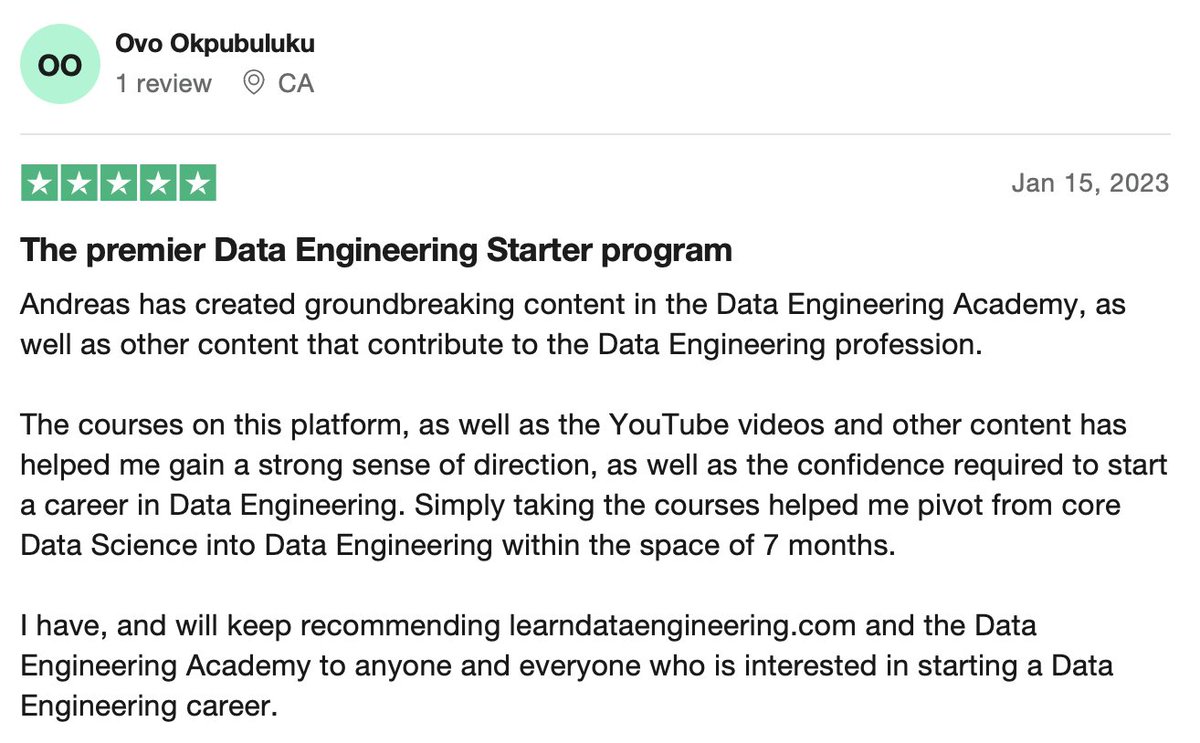Click the word YouTube in the review
This screenshot has width=1200, height=743.
pos(662,425)
